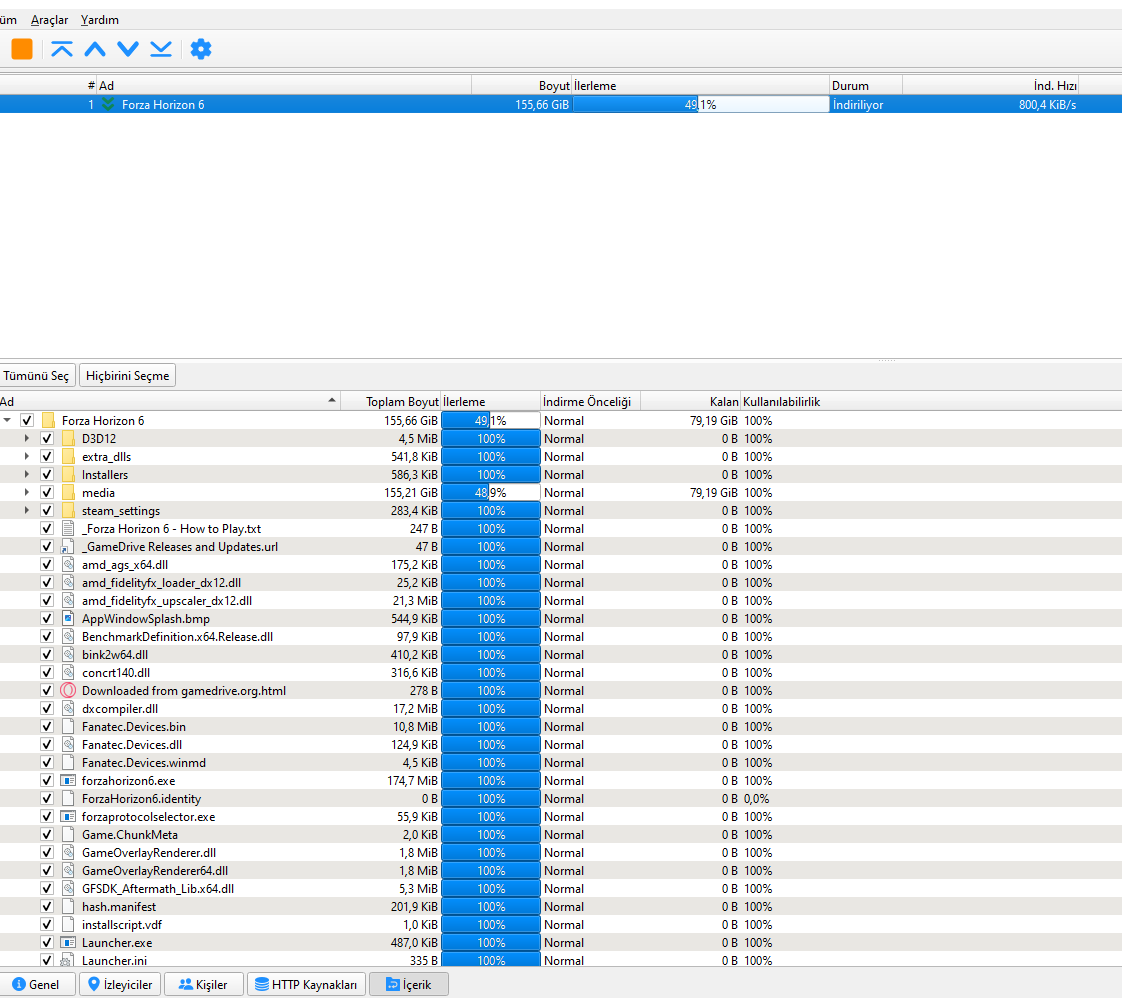Click the dll icon of amd_ags_x64.dll

coord(69,564)
